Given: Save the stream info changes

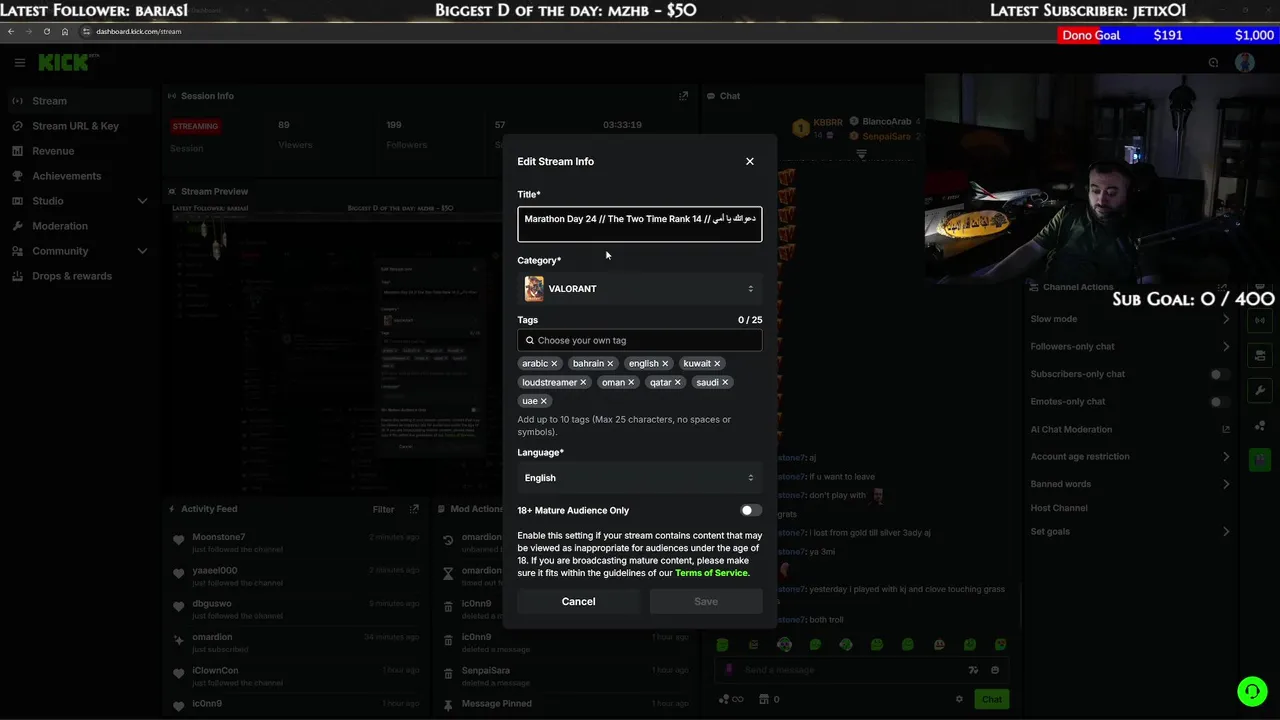Looking at the screenshot, I should pos(706,601).
